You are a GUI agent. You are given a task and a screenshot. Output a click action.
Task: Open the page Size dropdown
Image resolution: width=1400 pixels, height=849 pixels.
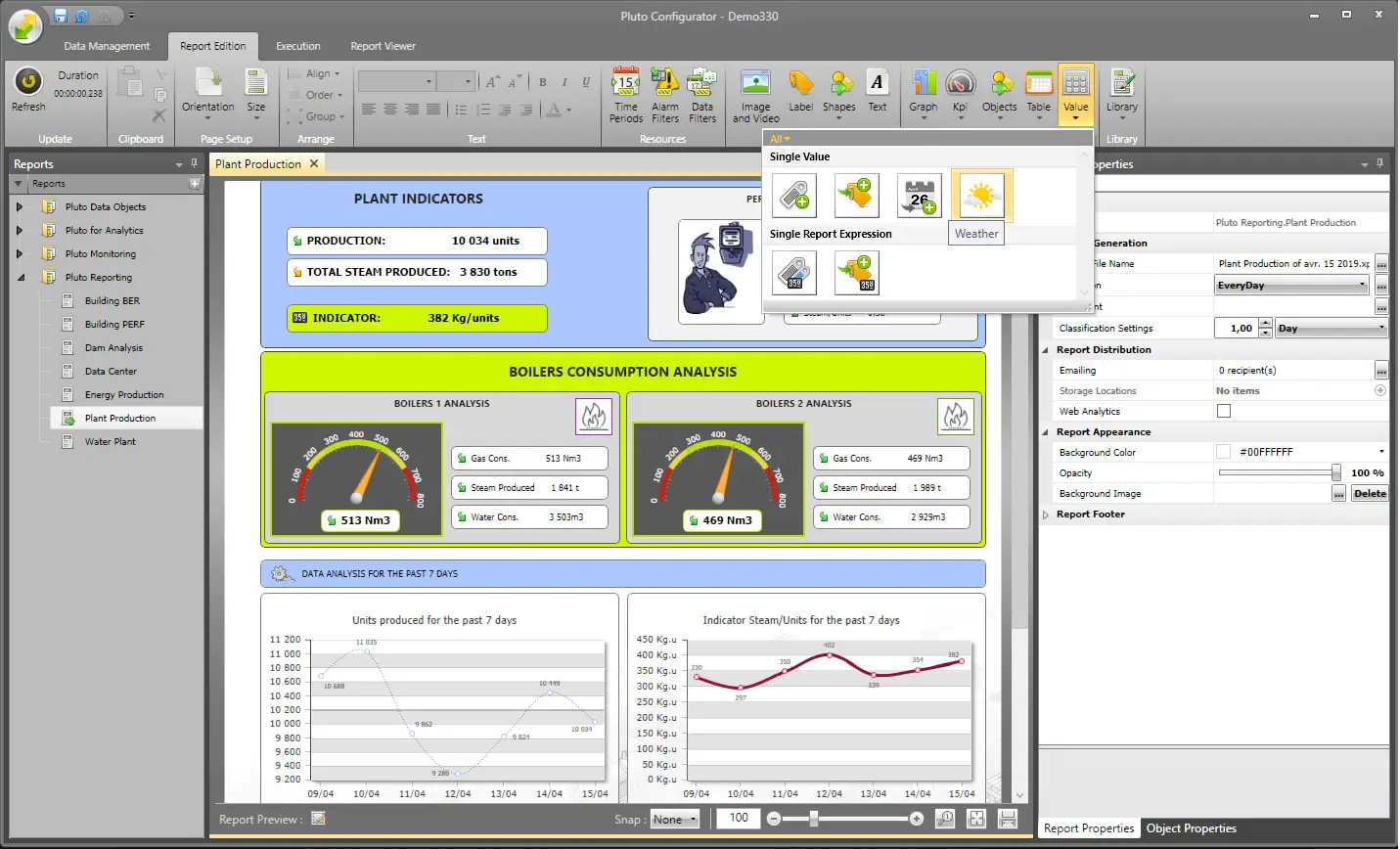[256, 95]
